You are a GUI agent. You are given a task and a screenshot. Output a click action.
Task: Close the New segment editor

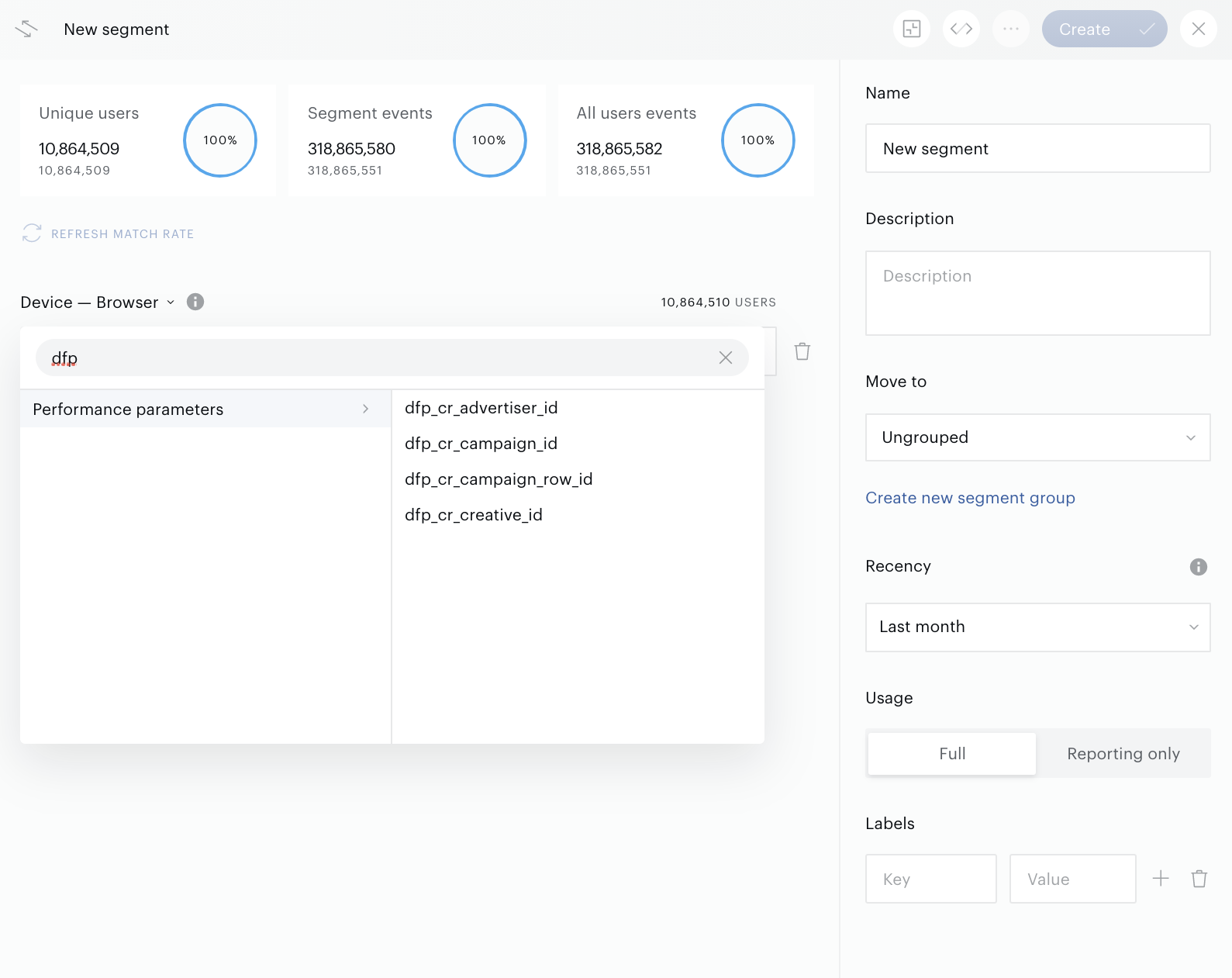(x=1199, y=29)
